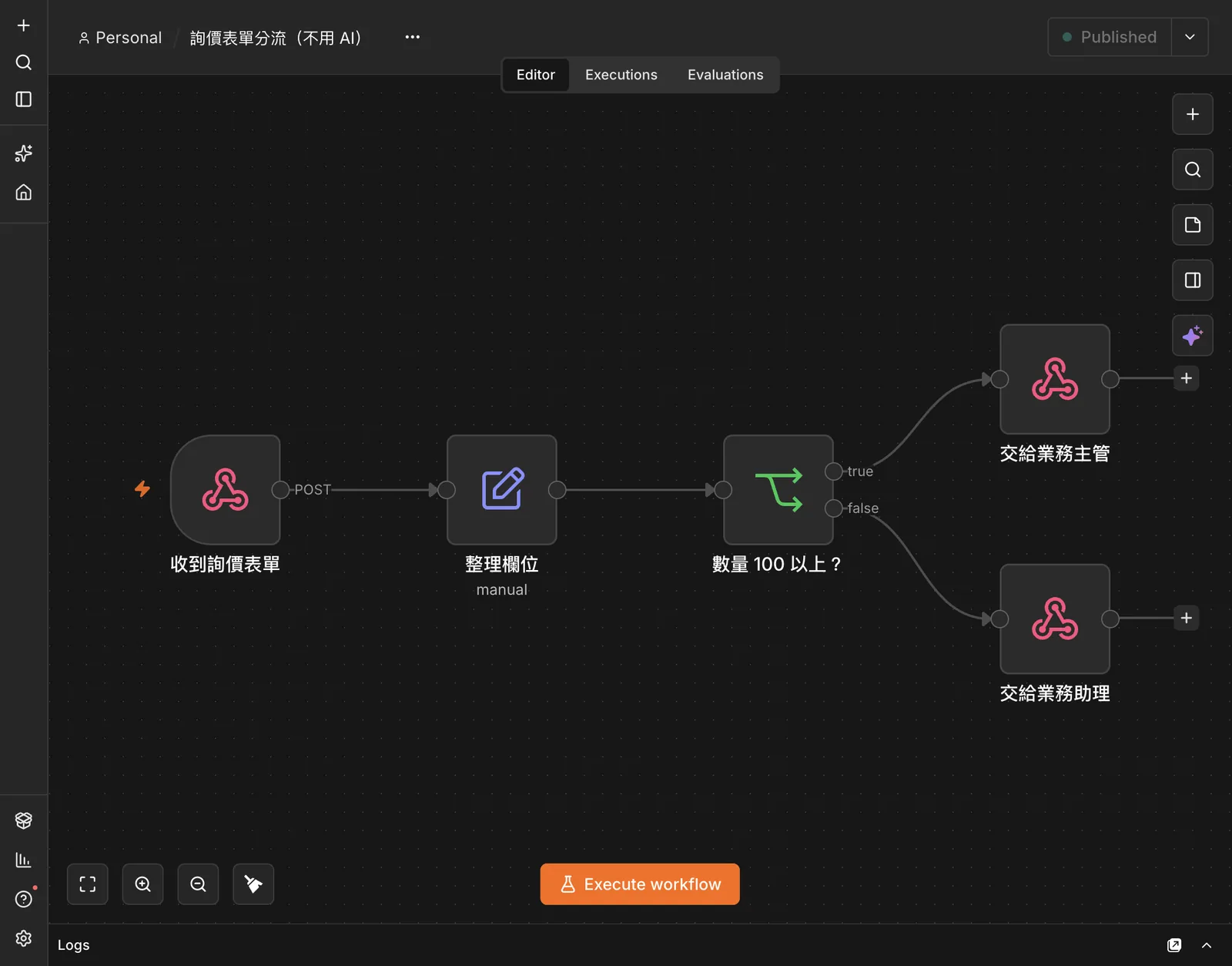Click the zoom in magnifier icon
Image resolution: width=1232 pixels, height=966 pixels.
click(x=143, y=884)
